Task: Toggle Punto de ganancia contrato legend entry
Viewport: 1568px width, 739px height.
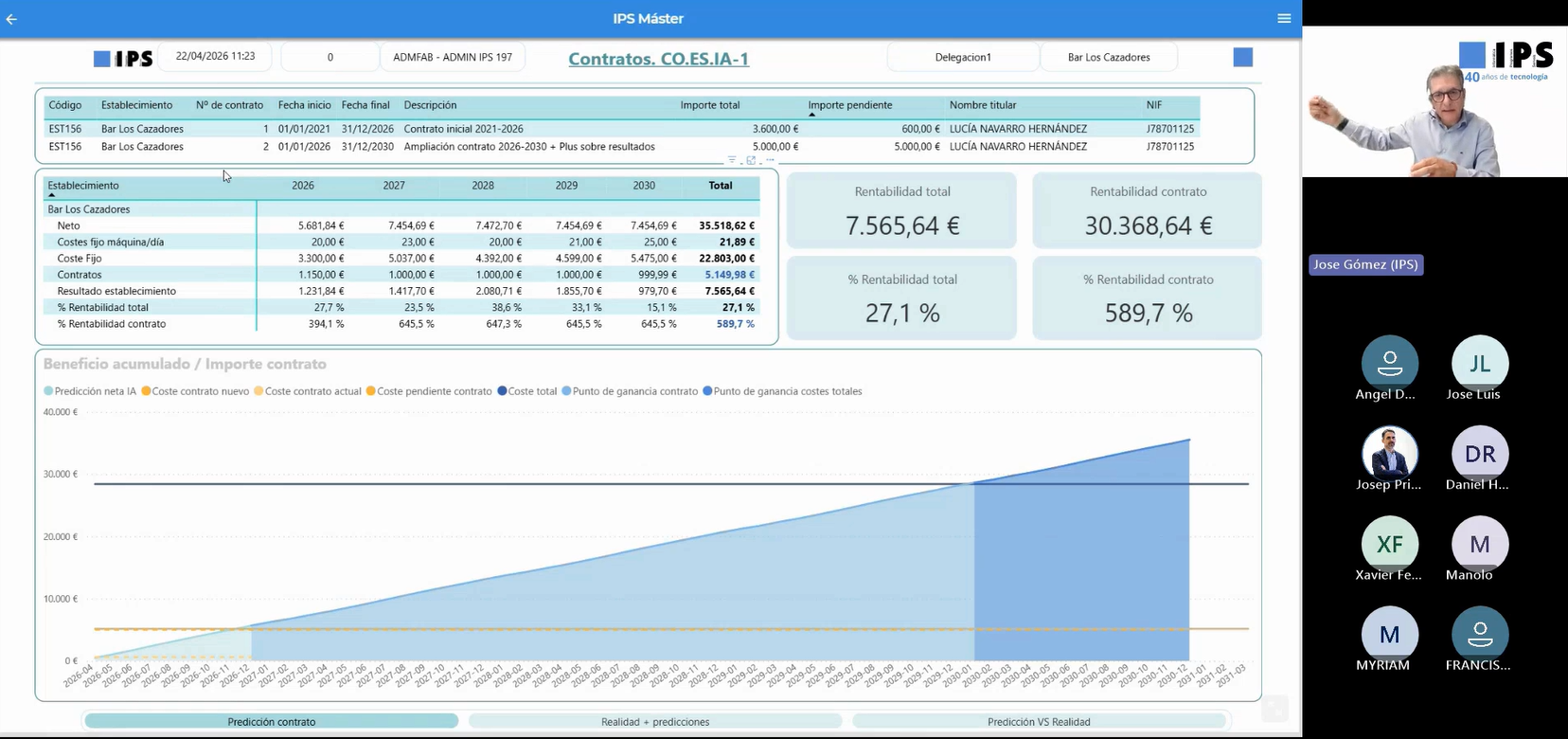Action: [x=630, y=391]
